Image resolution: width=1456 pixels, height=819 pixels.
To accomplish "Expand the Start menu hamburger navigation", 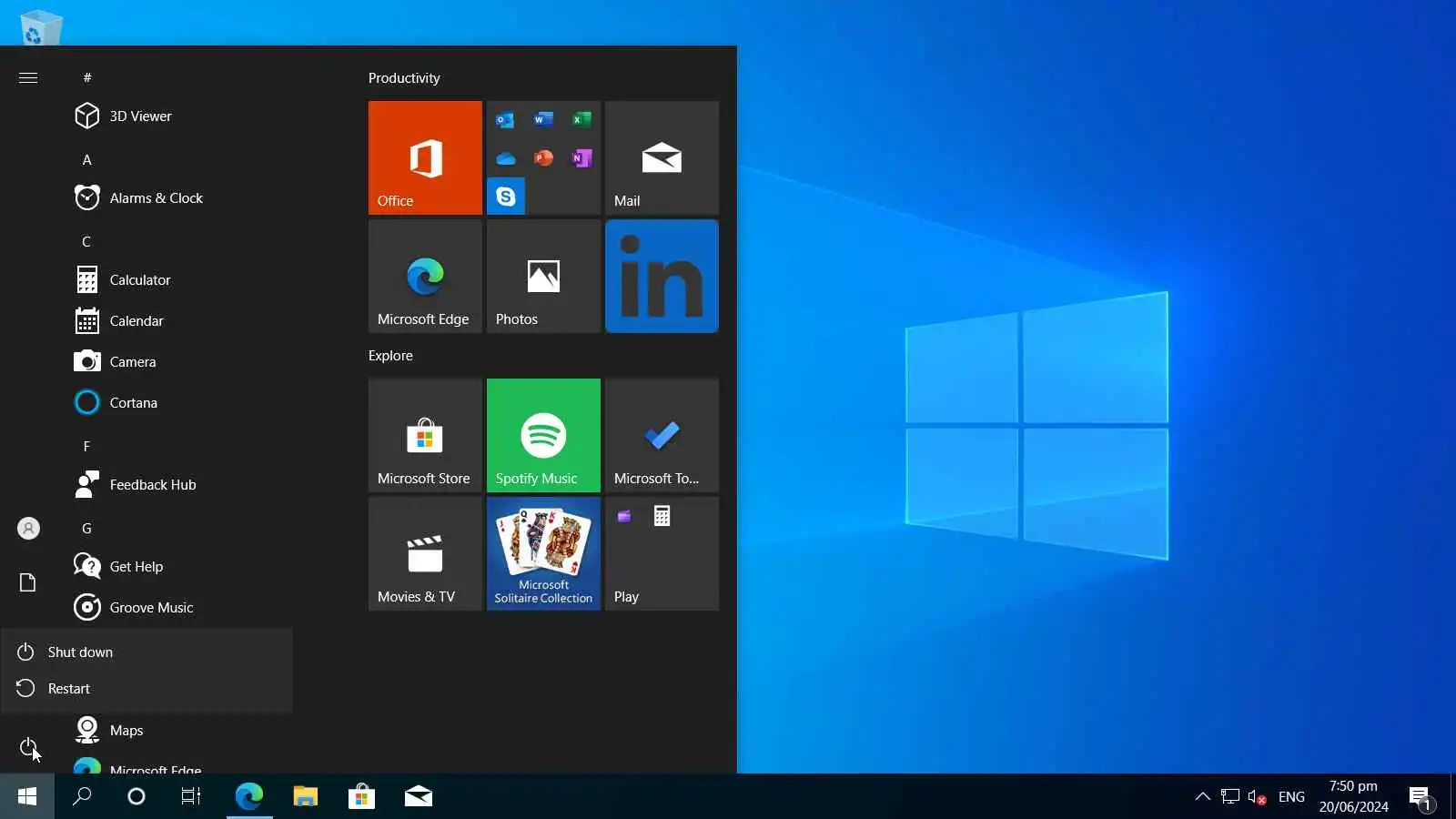I will click(x=28, y=77).
